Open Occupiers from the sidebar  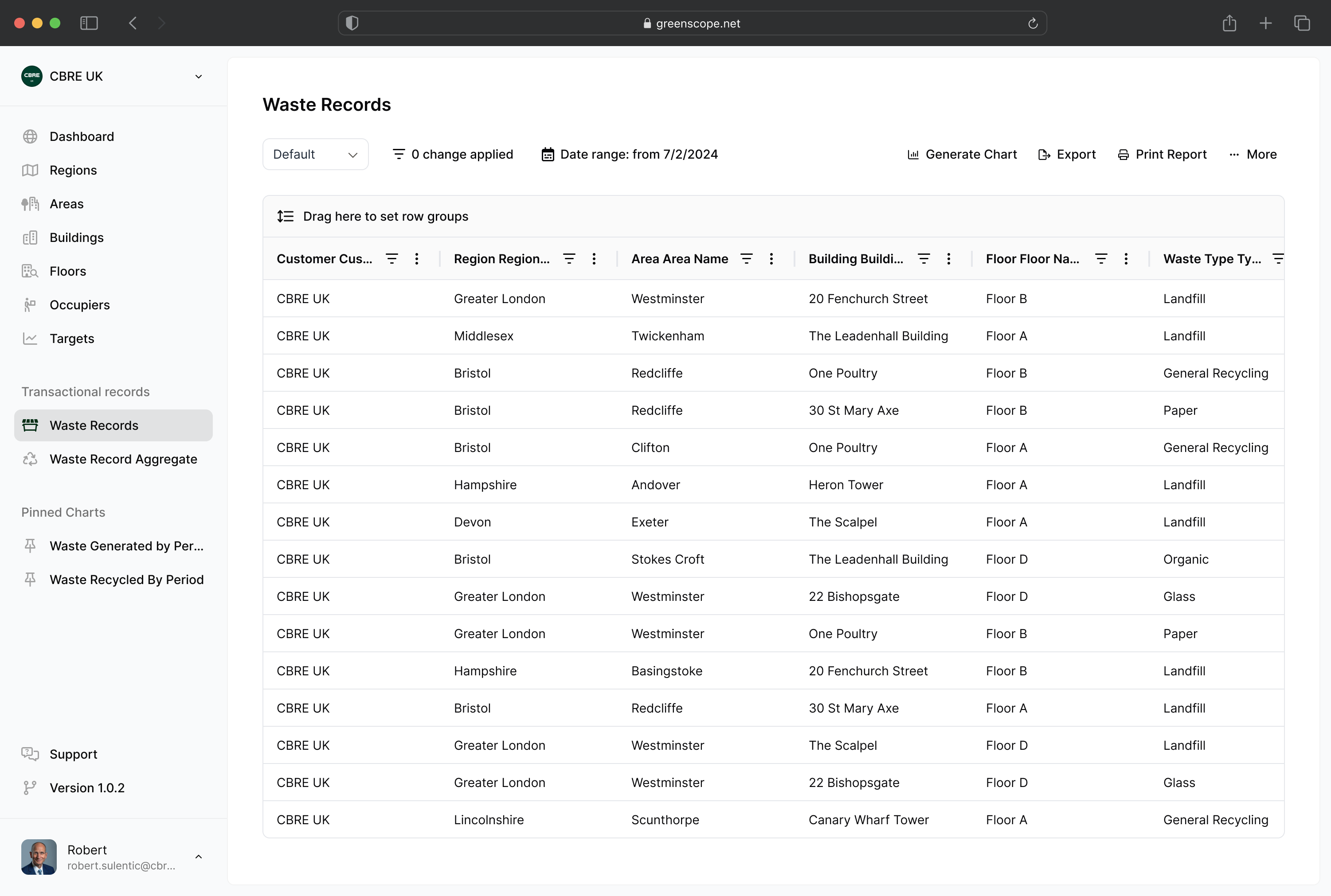coord(113,305)
